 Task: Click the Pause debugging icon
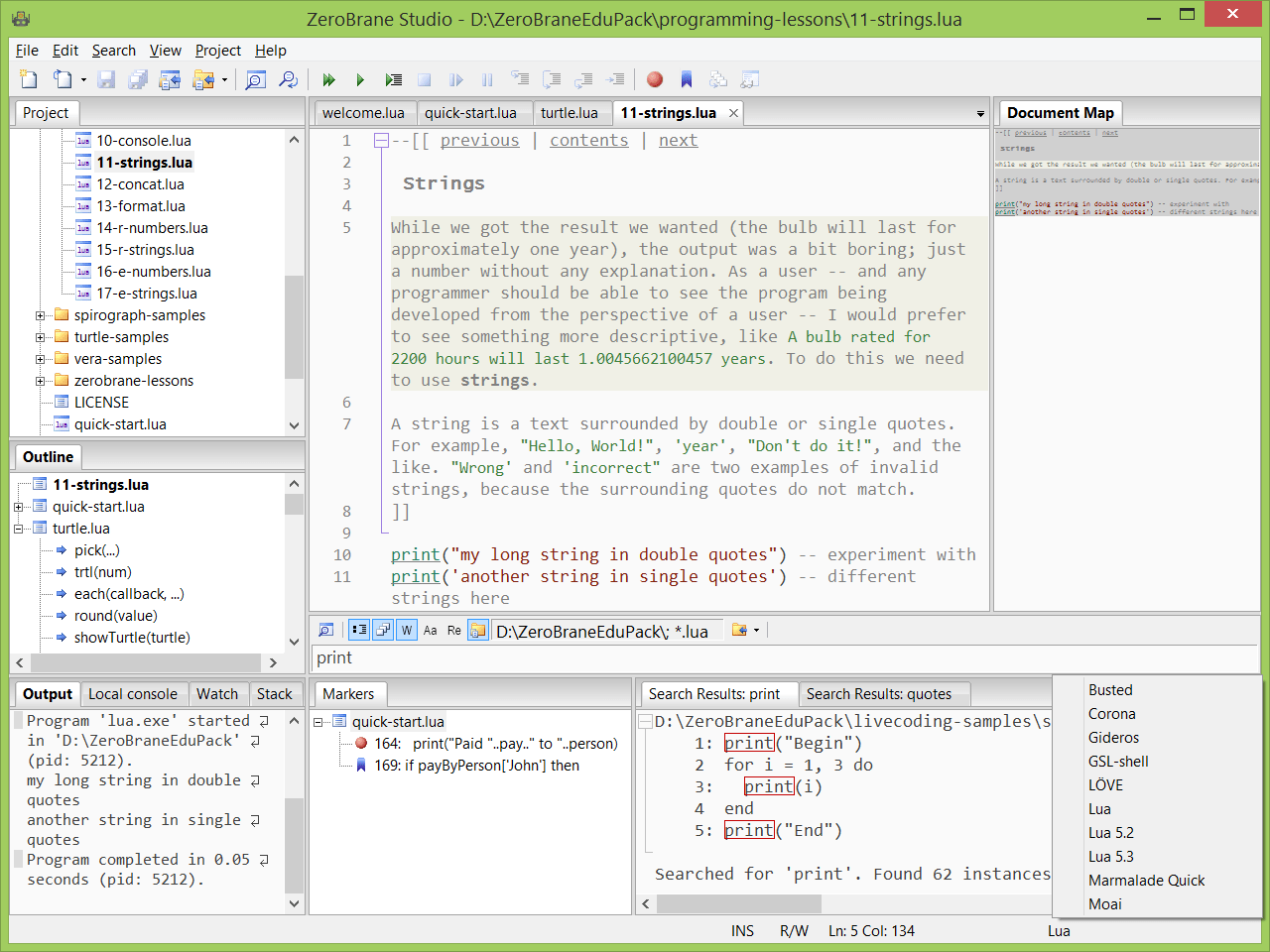pos(487,79)
